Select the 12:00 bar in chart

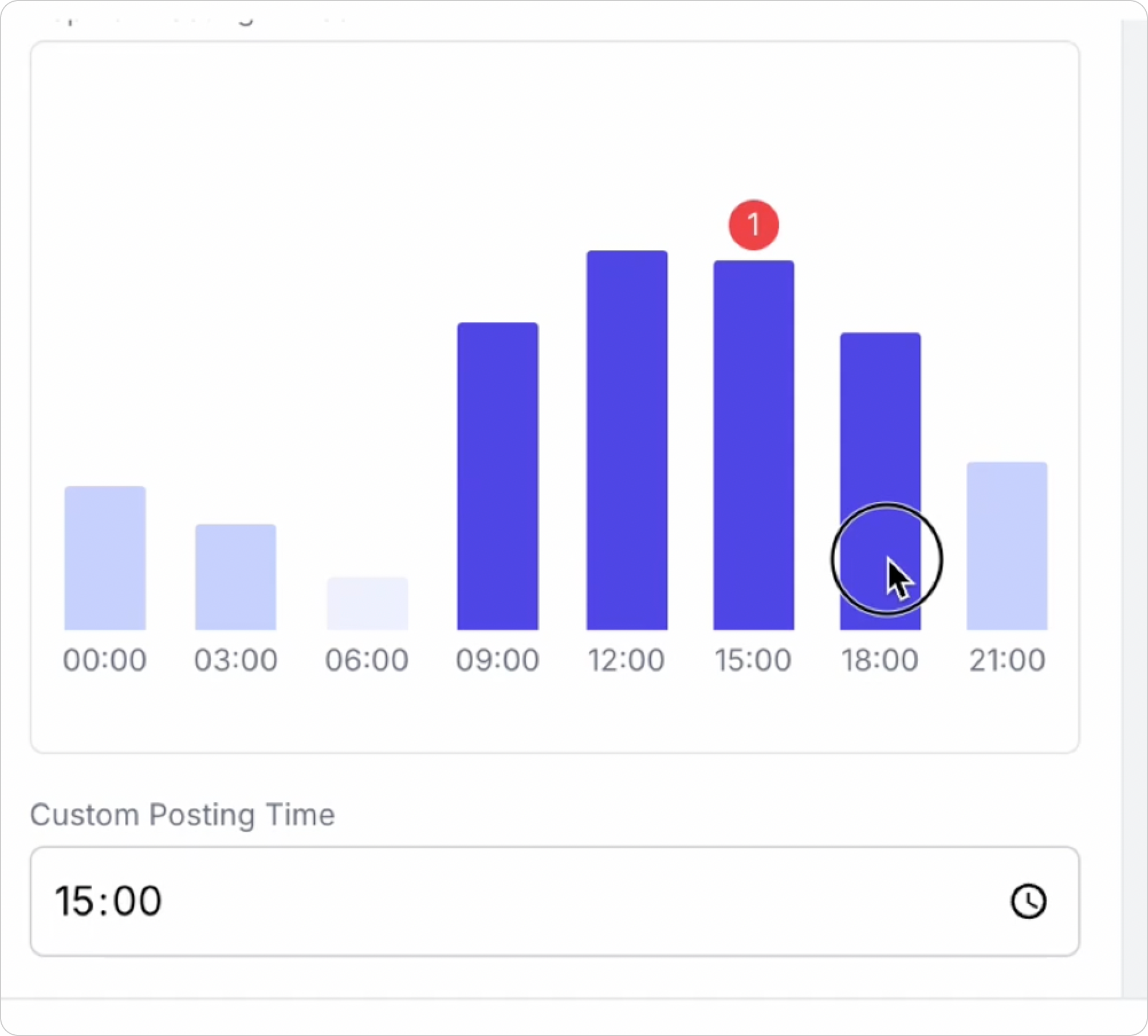coord(627,440)
